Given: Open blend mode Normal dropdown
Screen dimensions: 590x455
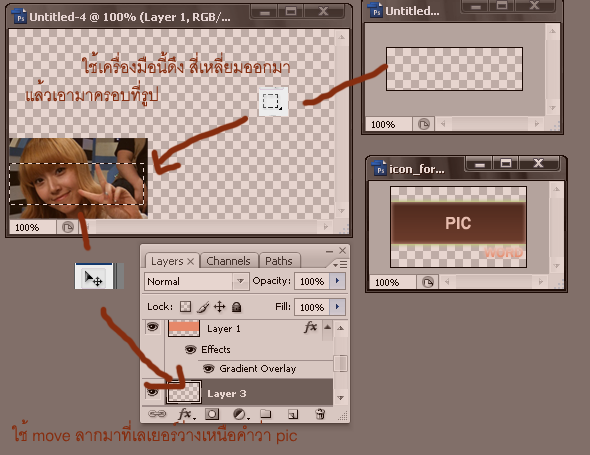Looking at the screenshot, I should click(196, 281).
